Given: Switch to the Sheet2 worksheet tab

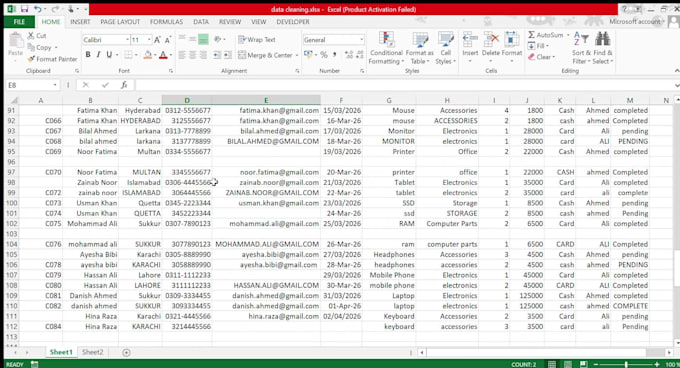Looking at the screenshot, I should pyautogui.click(x=93, y=352).
